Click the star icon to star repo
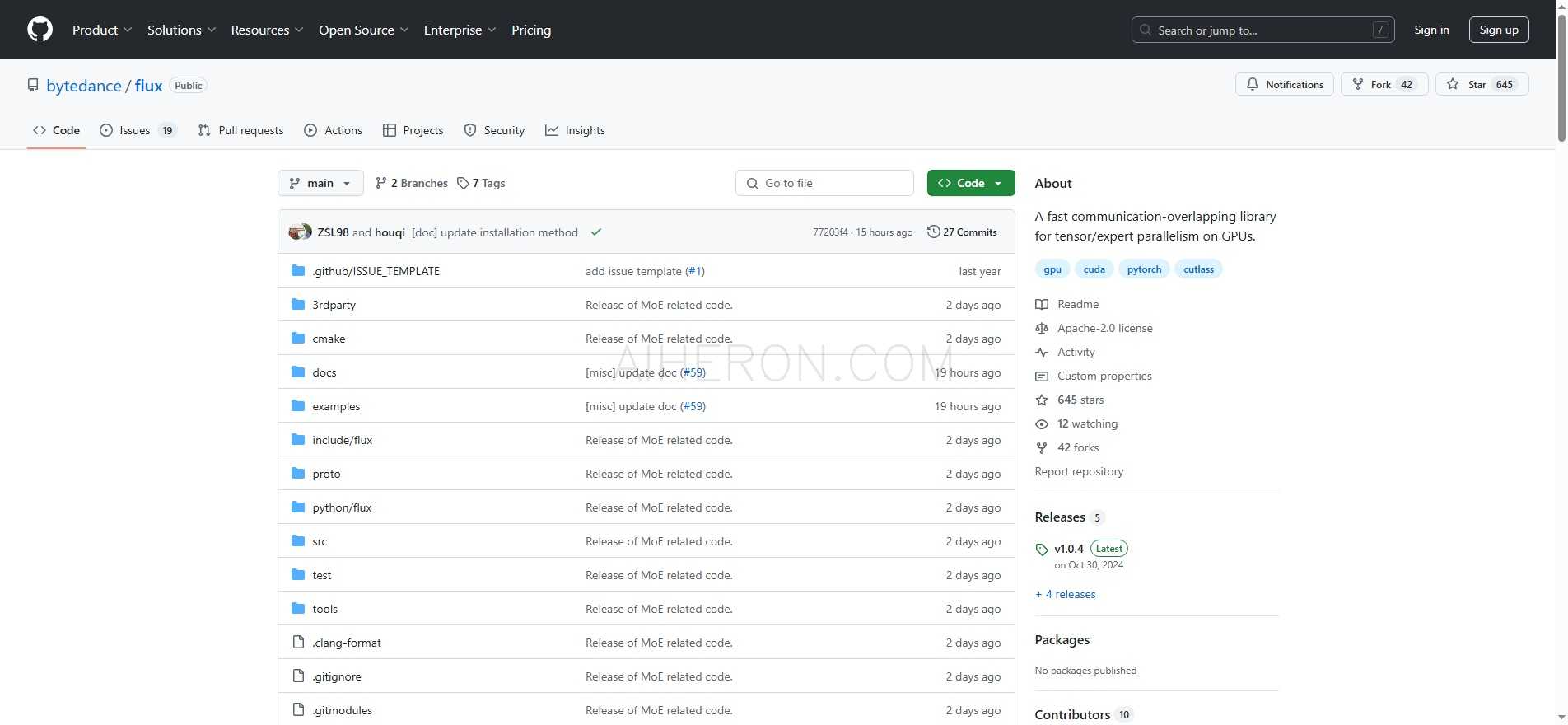This screenshot has height=725, width=1568. coord(1453,84)
